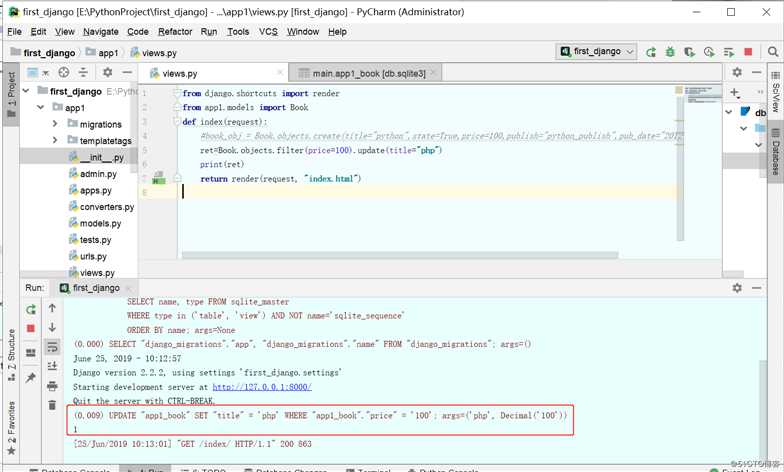Open models.py in project tree
Image resolution: width=784 pixels, height=472 pixels.
[94, 223]
